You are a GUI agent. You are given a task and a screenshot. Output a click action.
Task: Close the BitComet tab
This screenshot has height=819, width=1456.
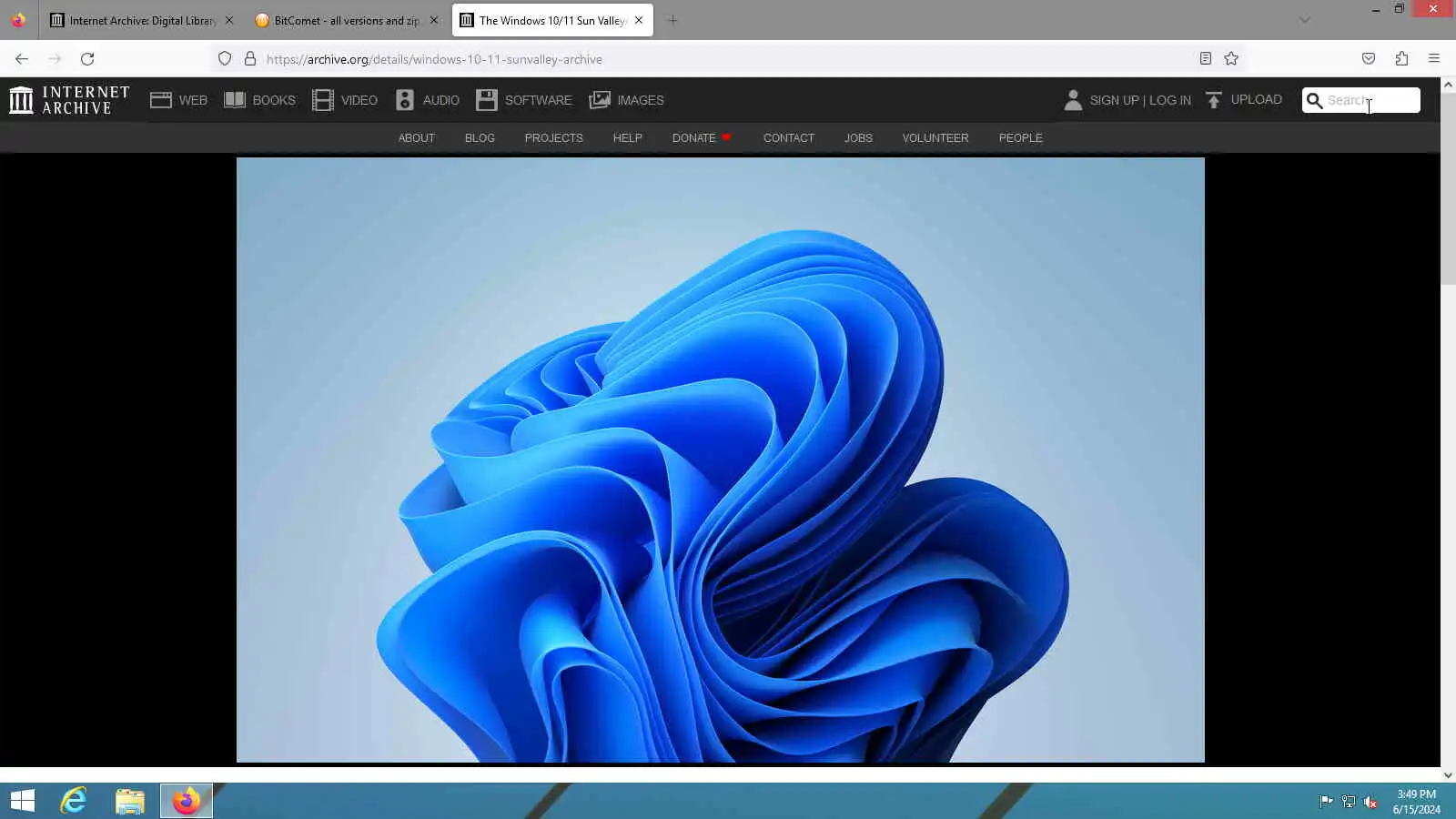434,20
